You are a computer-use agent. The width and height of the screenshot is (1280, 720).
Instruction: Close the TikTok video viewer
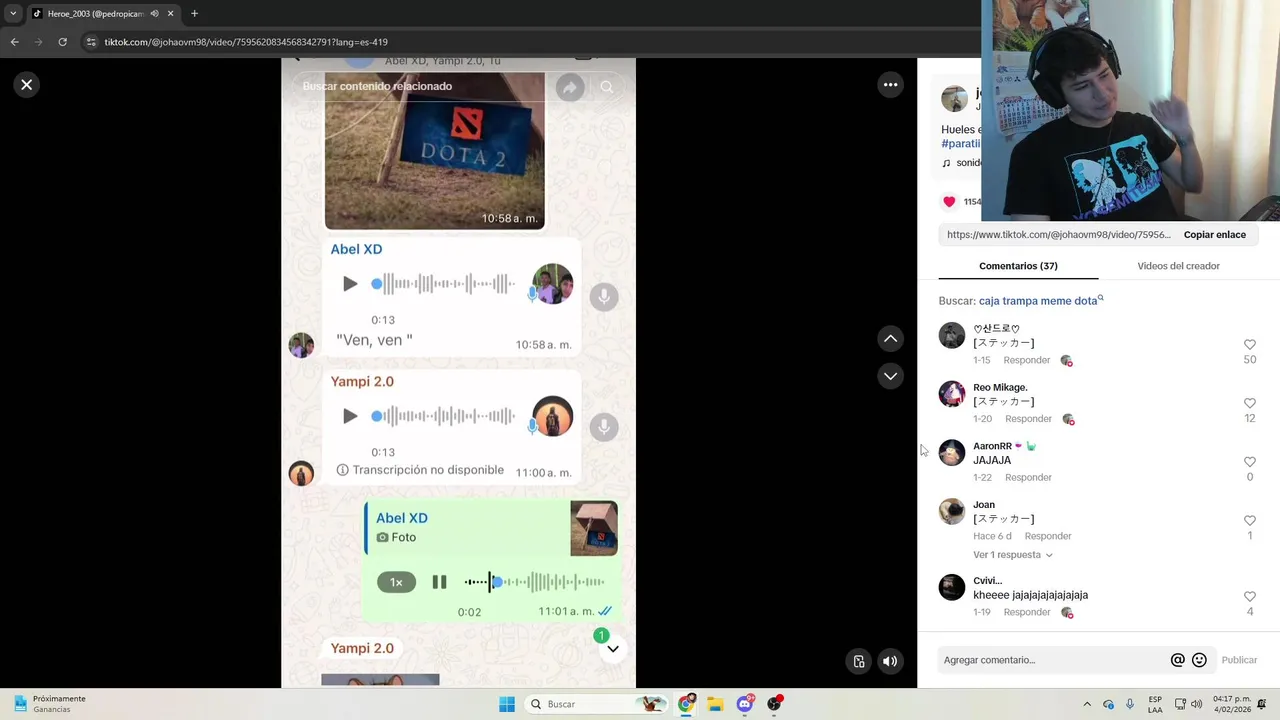(27, 85)
